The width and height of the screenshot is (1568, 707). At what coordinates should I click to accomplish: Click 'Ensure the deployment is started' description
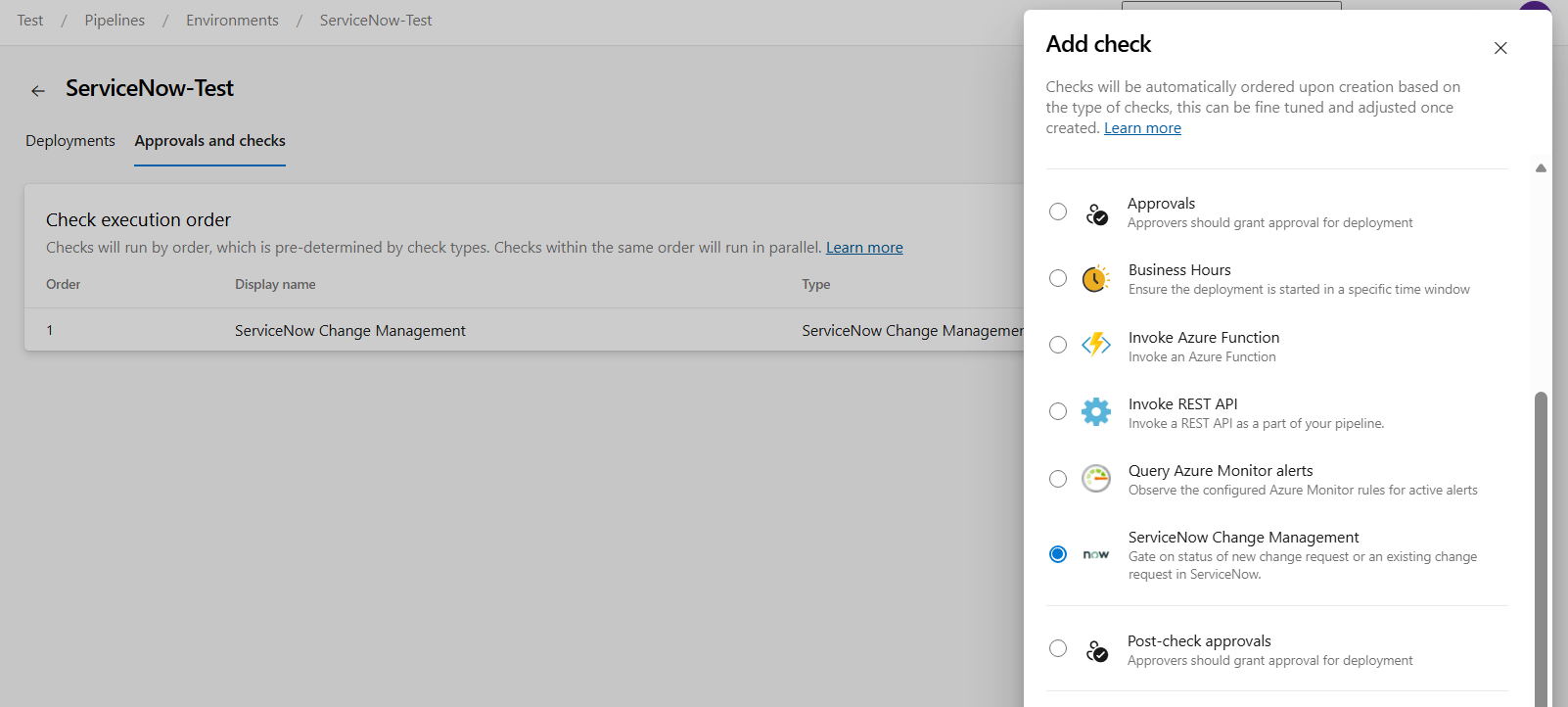point(1299,290)
